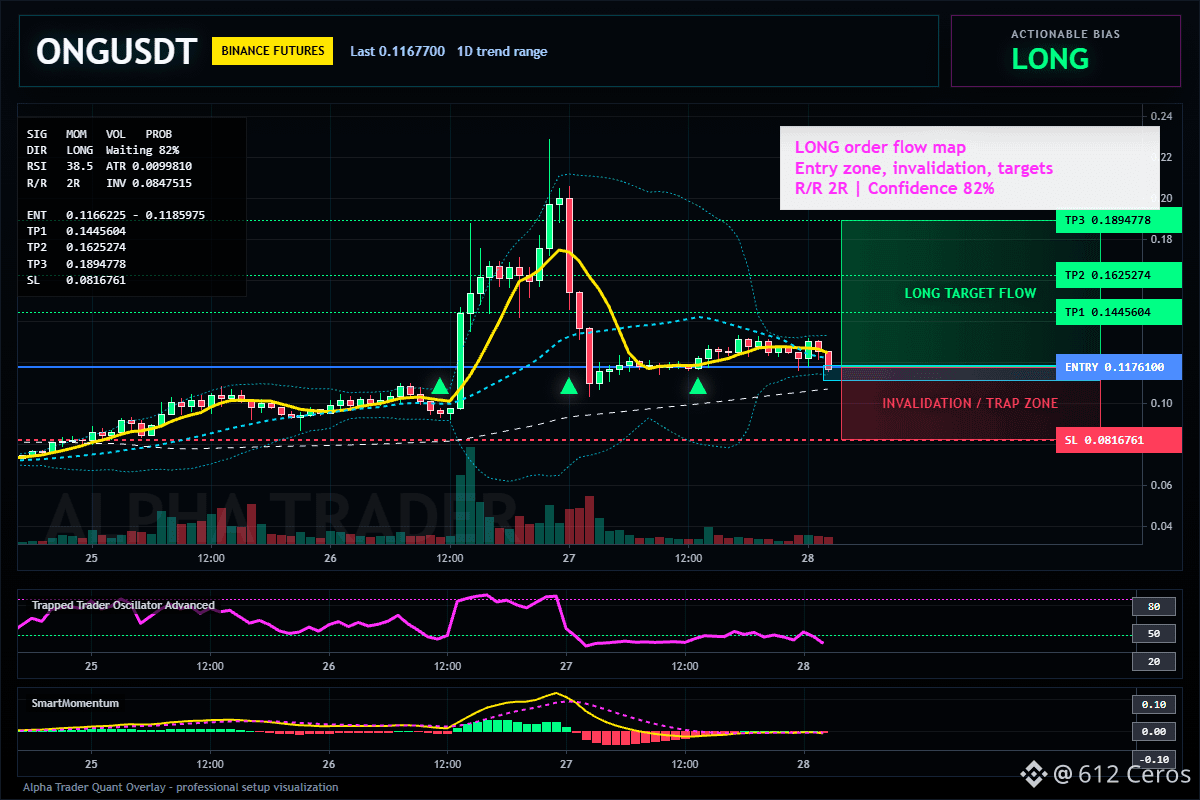Viewport: 1200px width, 800px height.
Task: Click the 'Last 0.1167700' price text
Action: (397, 51)
